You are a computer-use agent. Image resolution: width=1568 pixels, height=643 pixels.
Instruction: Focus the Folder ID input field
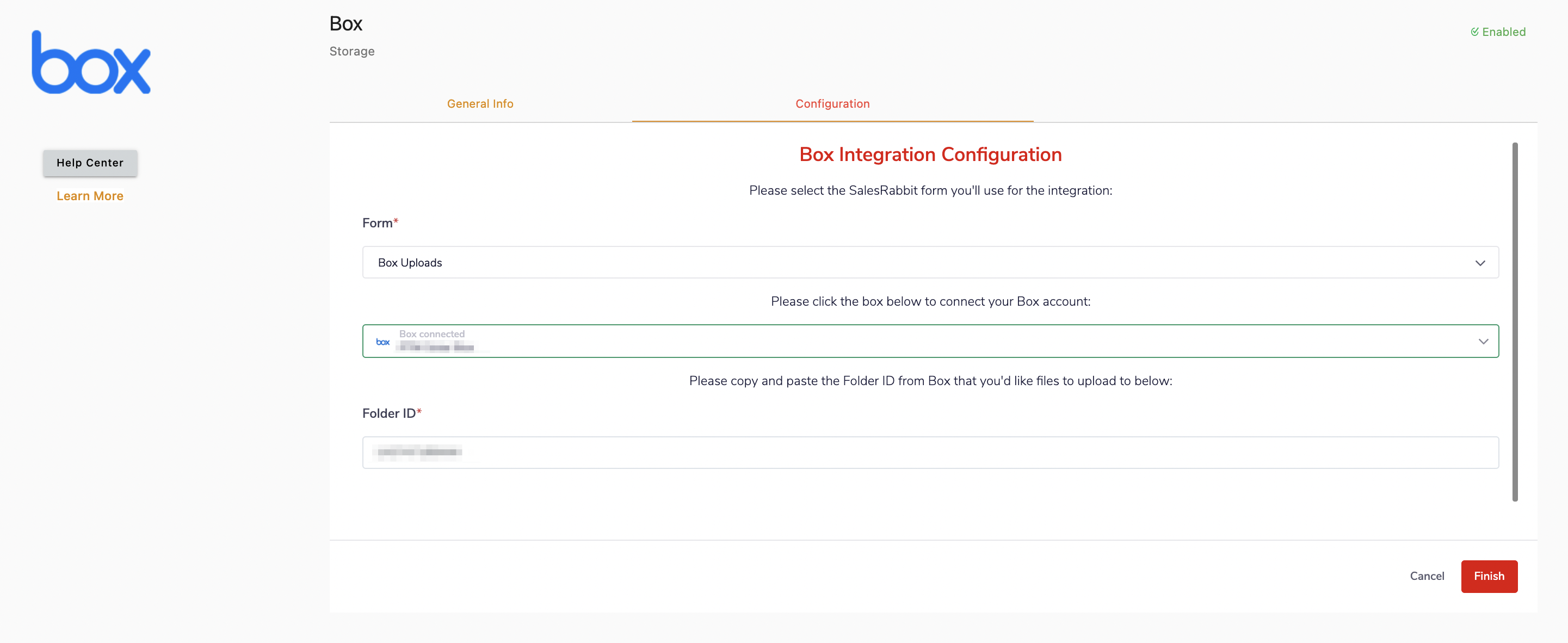coord(930,453)
